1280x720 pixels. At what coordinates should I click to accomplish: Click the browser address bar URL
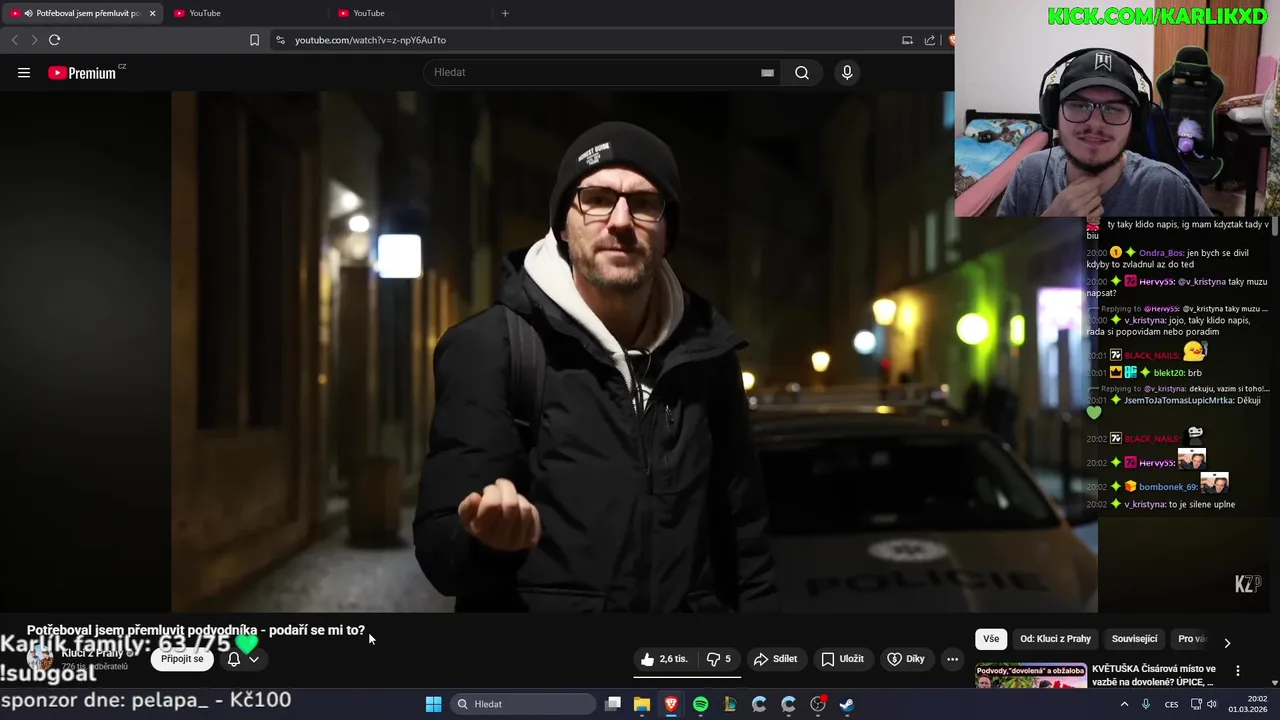370,40
